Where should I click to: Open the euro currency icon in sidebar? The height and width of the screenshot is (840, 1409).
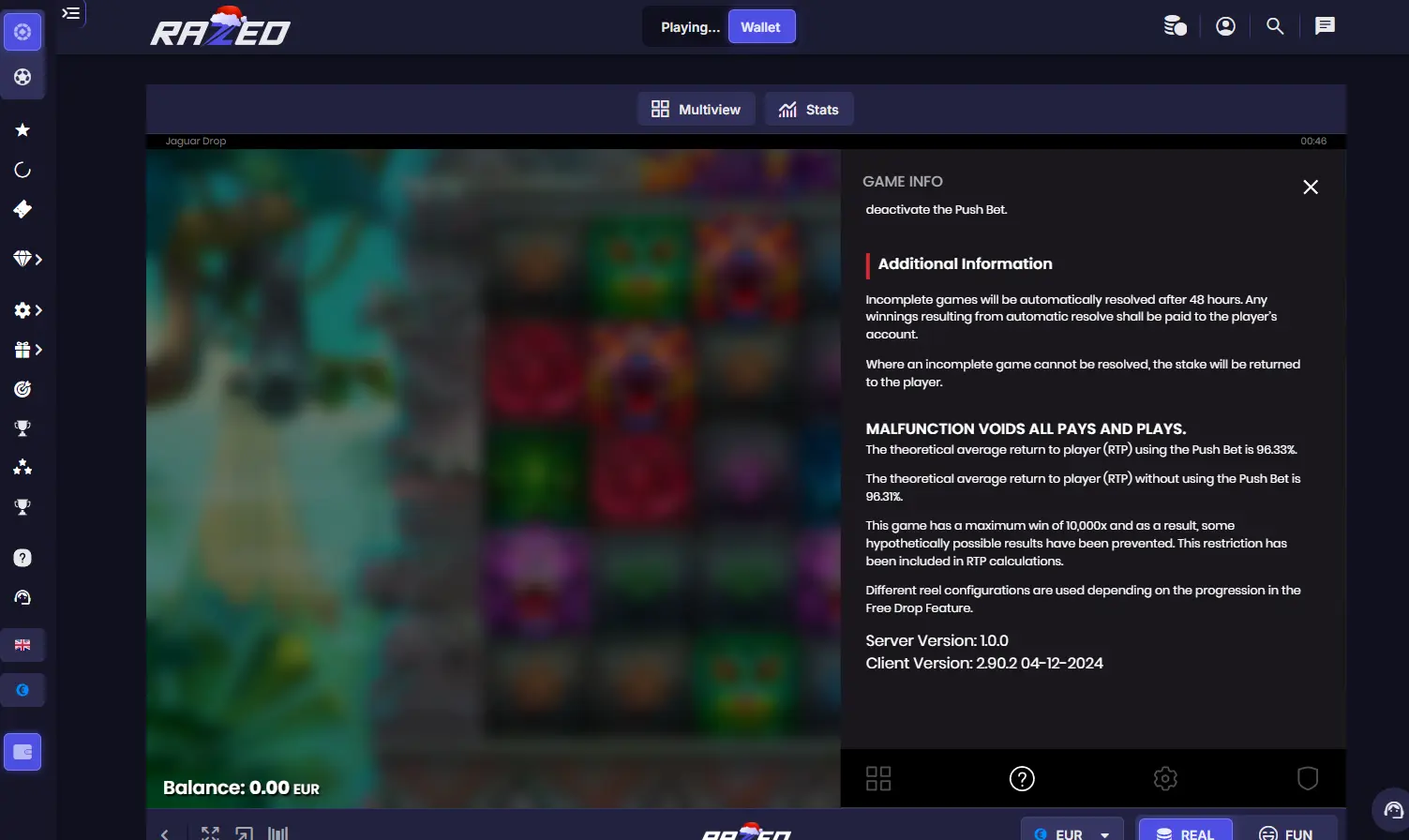pyautogui.click(x=22, y=690)
